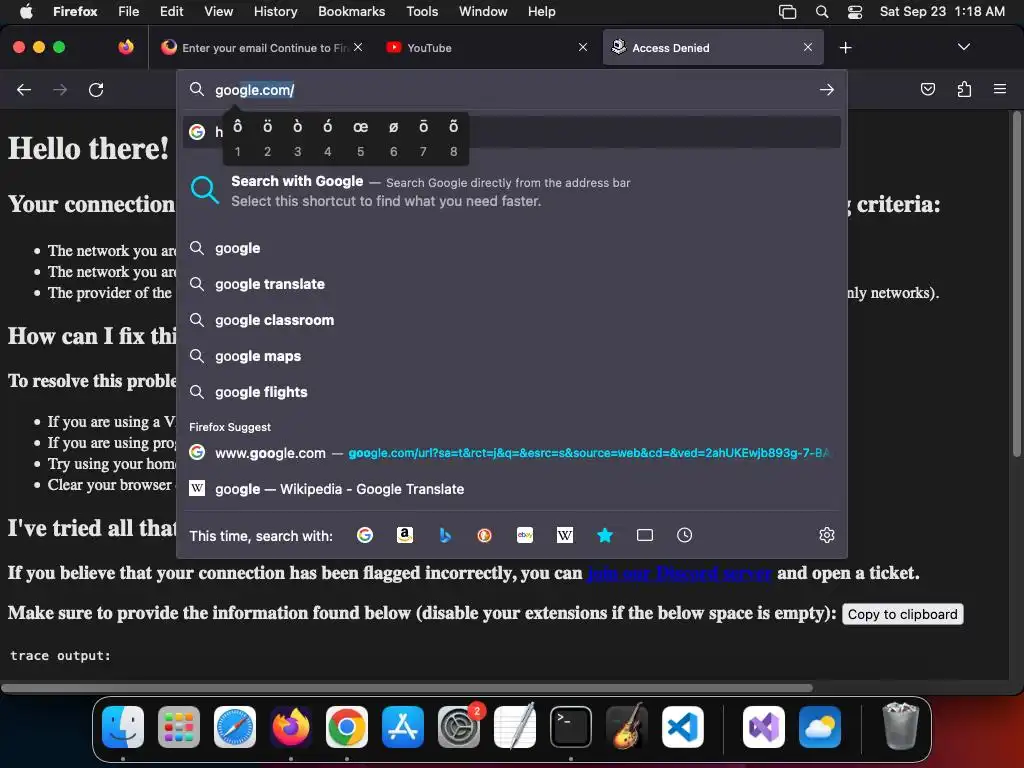1024x768 pixels.
Task: Search this time with DuckDuckGo icon
Action: (x=485, y=536)
